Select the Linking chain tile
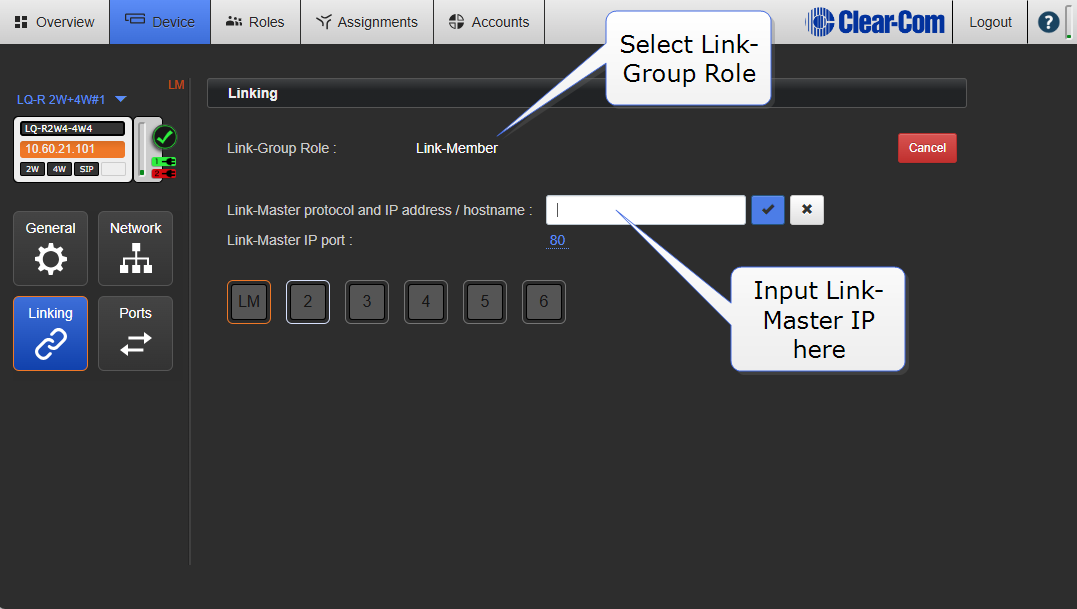This screenshot has width=1077, height=609. pos(50,333)
